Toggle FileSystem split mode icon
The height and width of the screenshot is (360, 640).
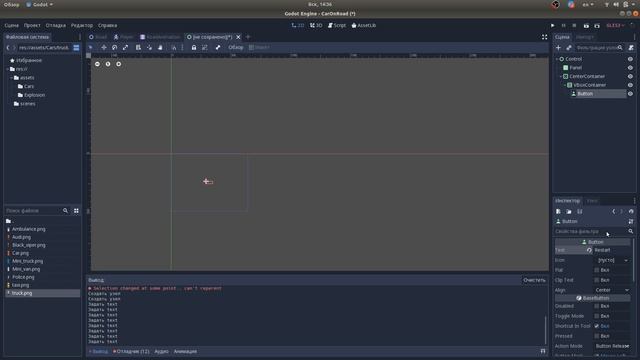(76, 48)
